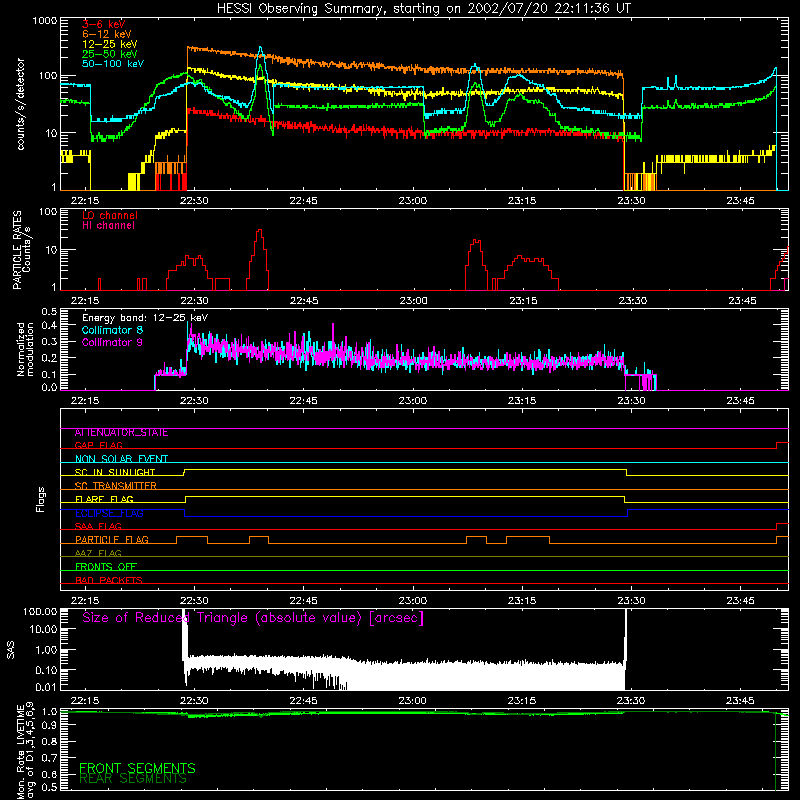The height and width of the screenshot is (800, 800).
Task: Click the raised PARTICLE_FLAG segment near 23:15
Action: [x=528, y=537]
